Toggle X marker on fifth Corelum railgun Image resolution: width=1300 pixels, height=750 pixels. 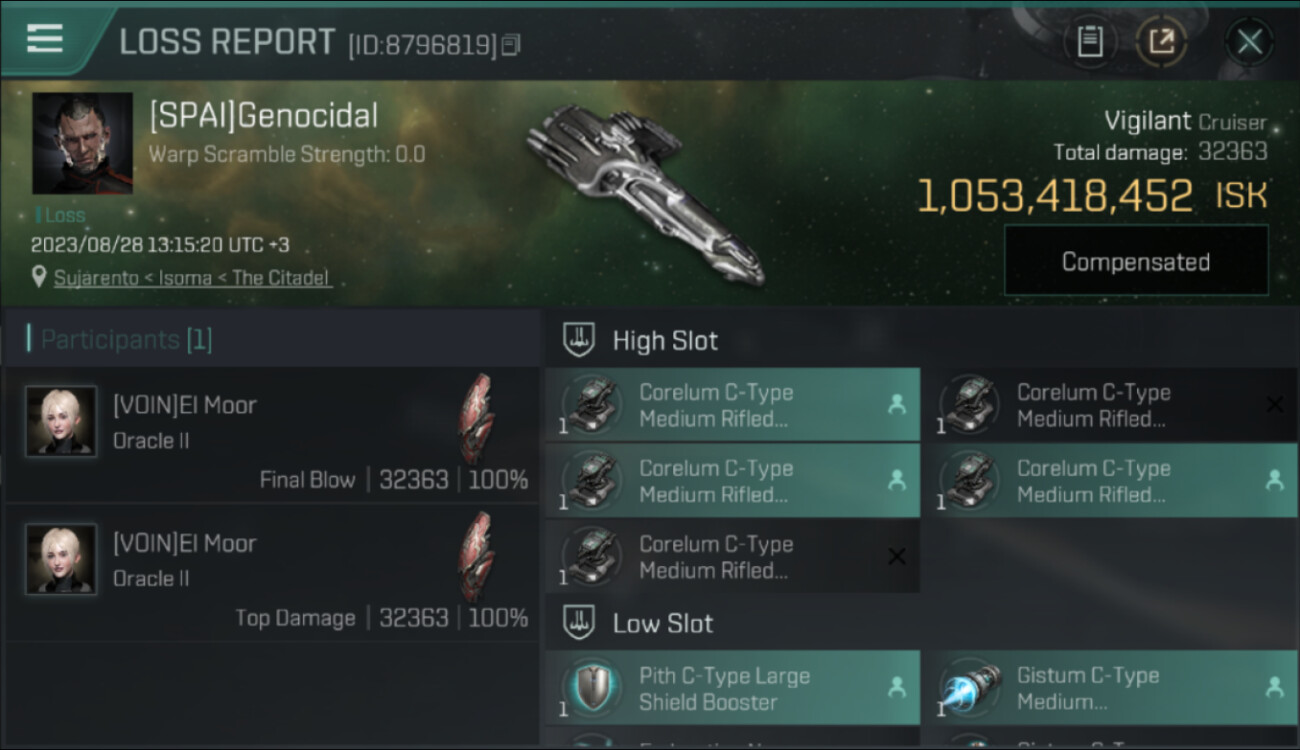[x=897, y=557]
